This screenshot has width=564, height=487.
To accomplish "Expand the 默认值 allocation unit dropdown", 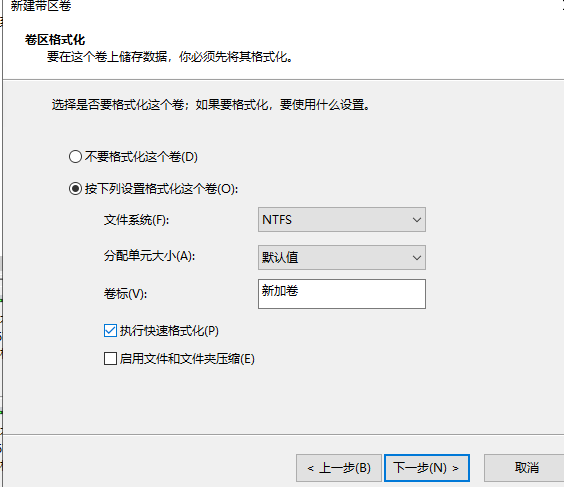I will 342,258.
